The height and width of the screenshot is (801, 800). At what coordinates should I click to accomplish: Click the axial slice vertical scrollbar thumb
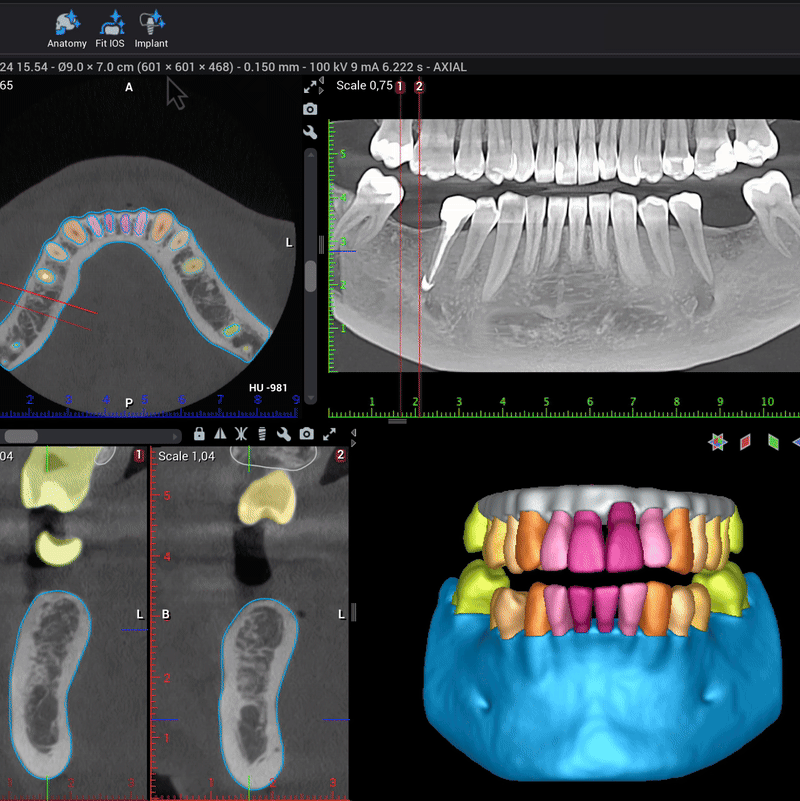(x=310, y=275)
